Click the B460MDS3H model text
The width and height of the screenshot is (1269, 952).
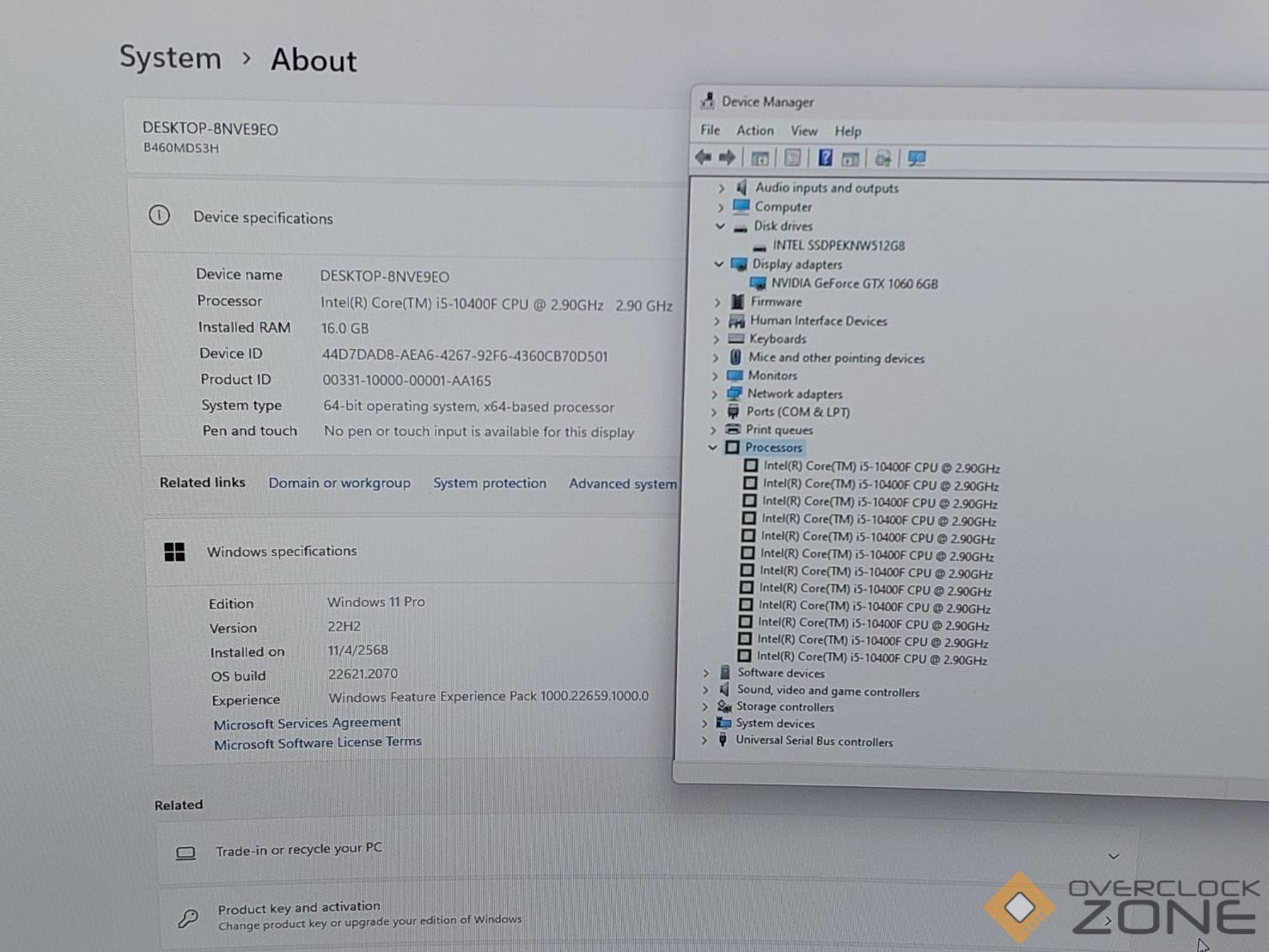coord(181,148)
